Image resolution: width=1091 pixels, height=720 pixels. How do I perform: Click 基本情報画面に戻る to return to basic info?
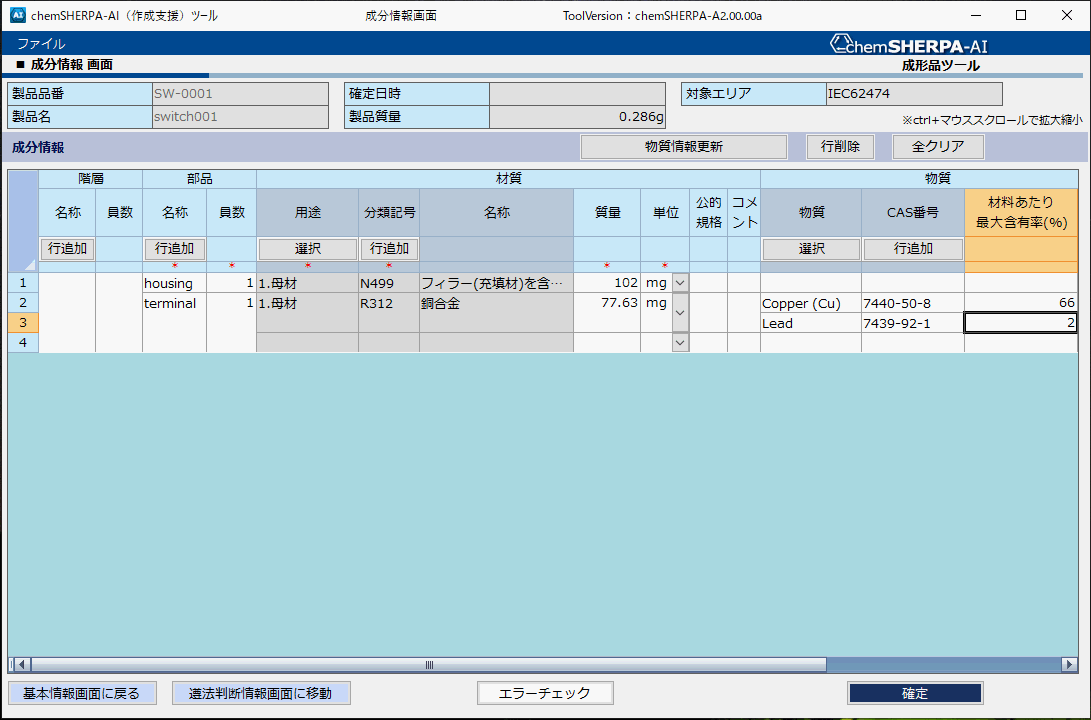82,692
